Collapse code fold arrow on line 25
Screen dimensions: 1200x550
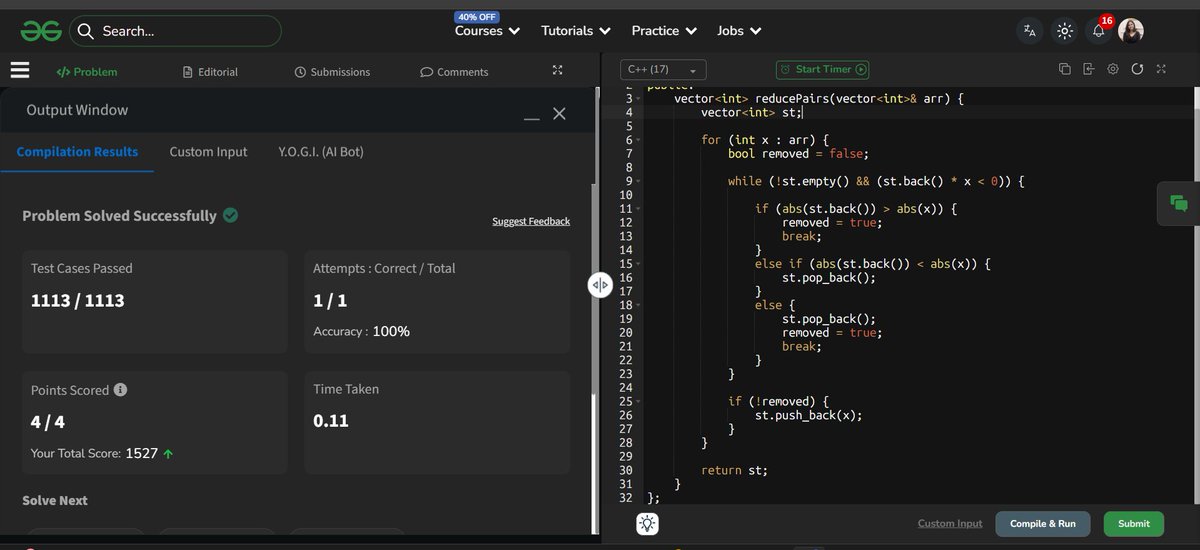tap(638, 401)
